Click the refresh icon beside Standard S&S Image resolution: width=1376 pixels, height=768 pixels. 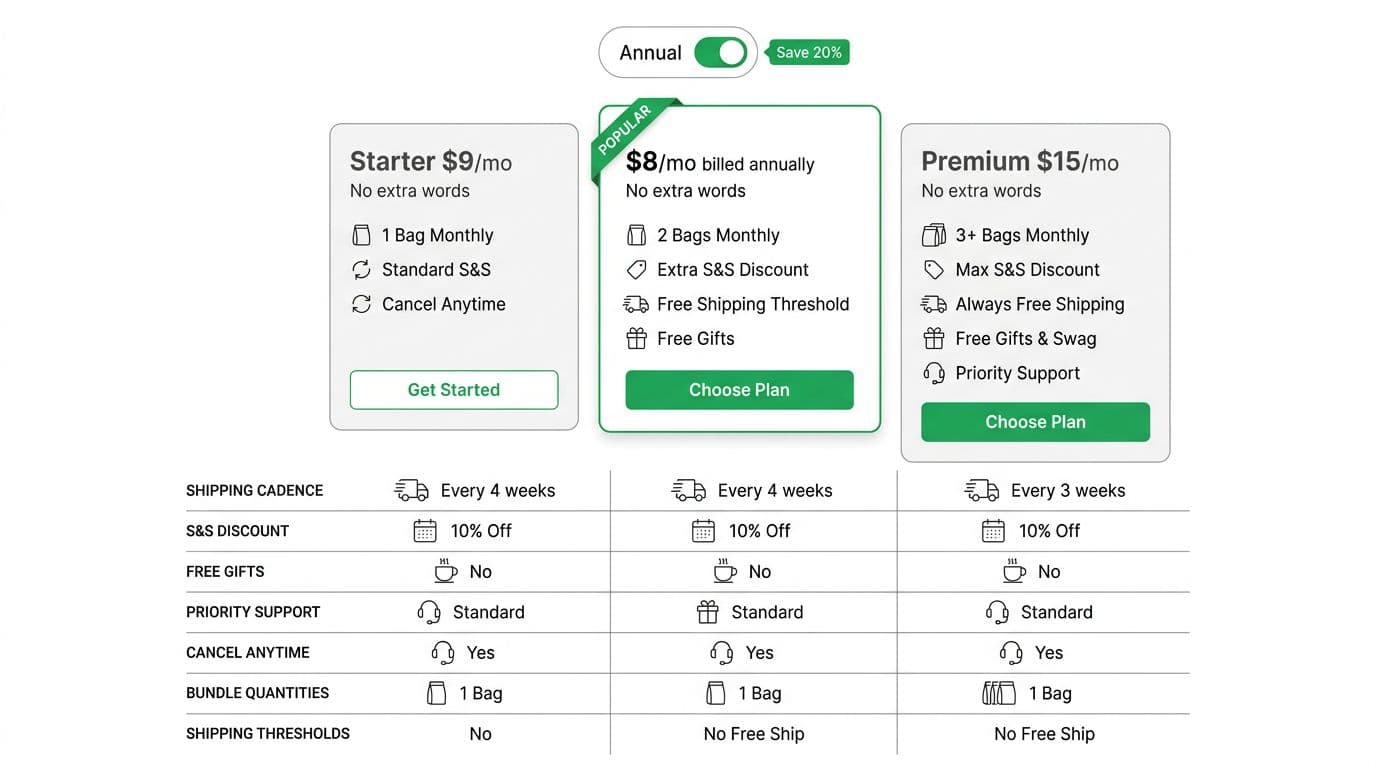point(361,269)
